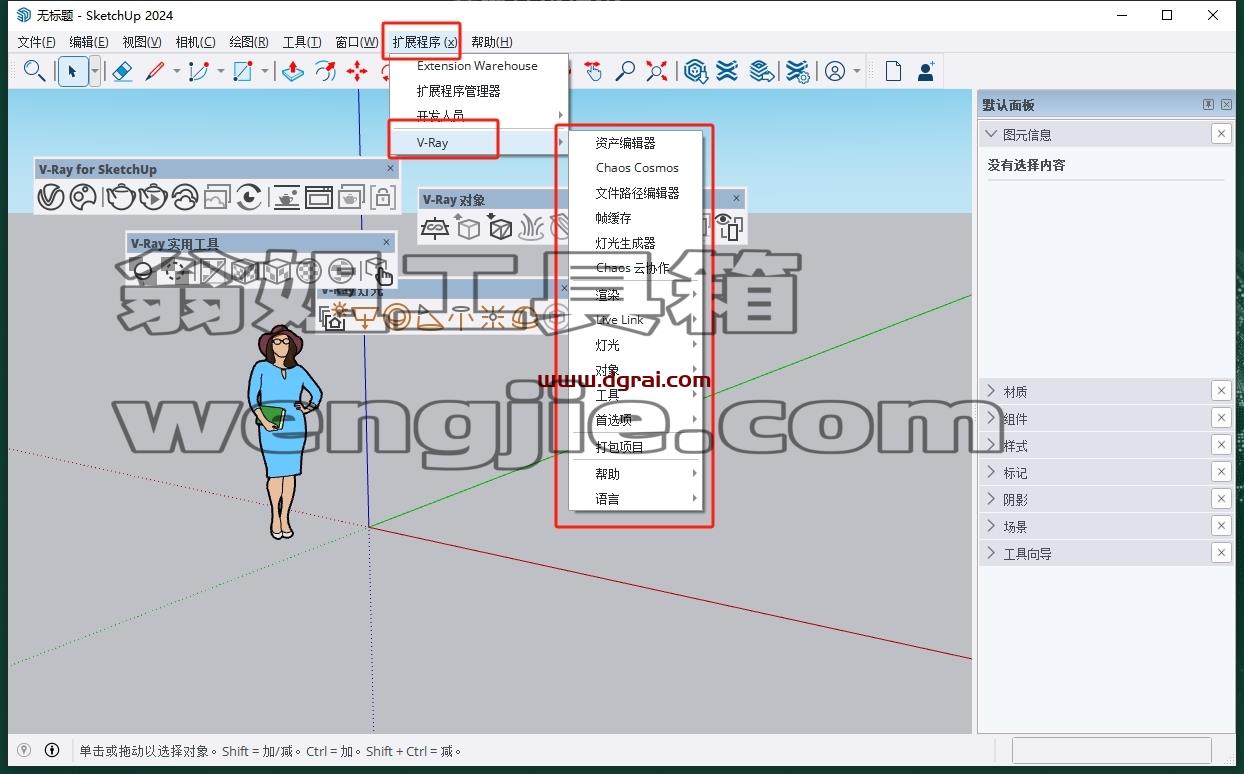Open the 绘图 menu
The image size is (1244, 774).
pyautogui.click(x=249, y=42)
